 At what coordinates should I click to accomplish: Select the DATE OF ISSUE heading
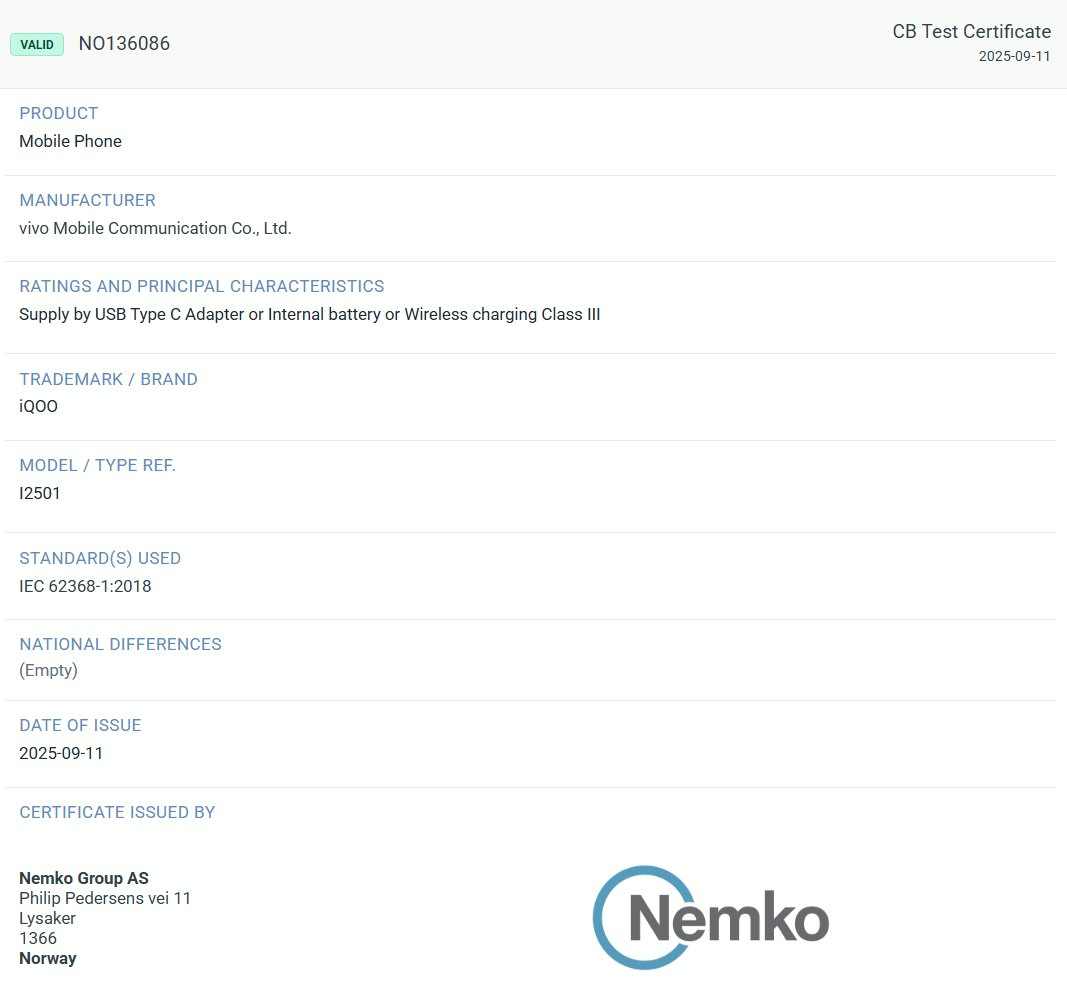click(x=80, y=725)
